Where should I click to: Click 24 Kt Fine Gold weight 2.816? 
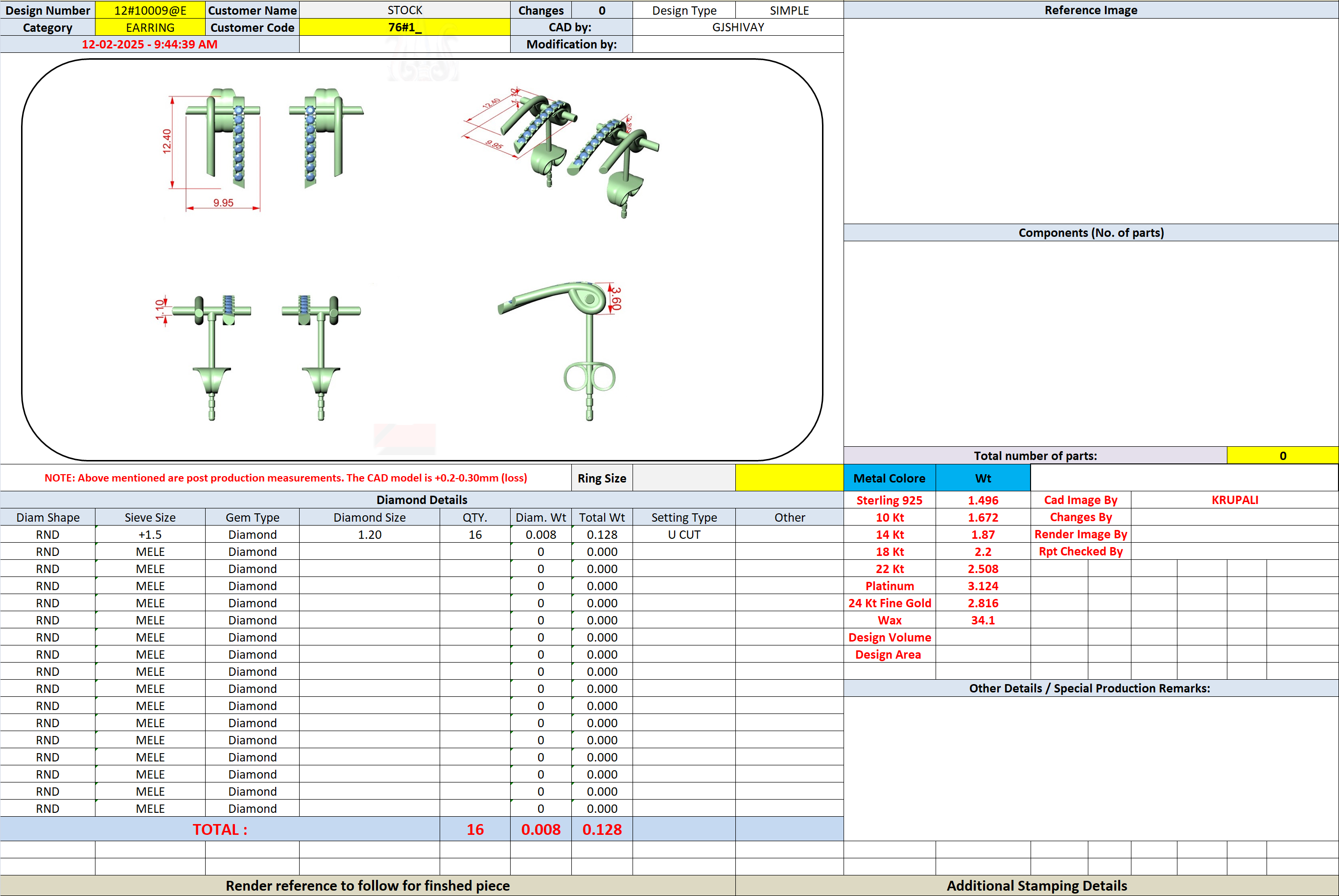click(x=983, y=603)
